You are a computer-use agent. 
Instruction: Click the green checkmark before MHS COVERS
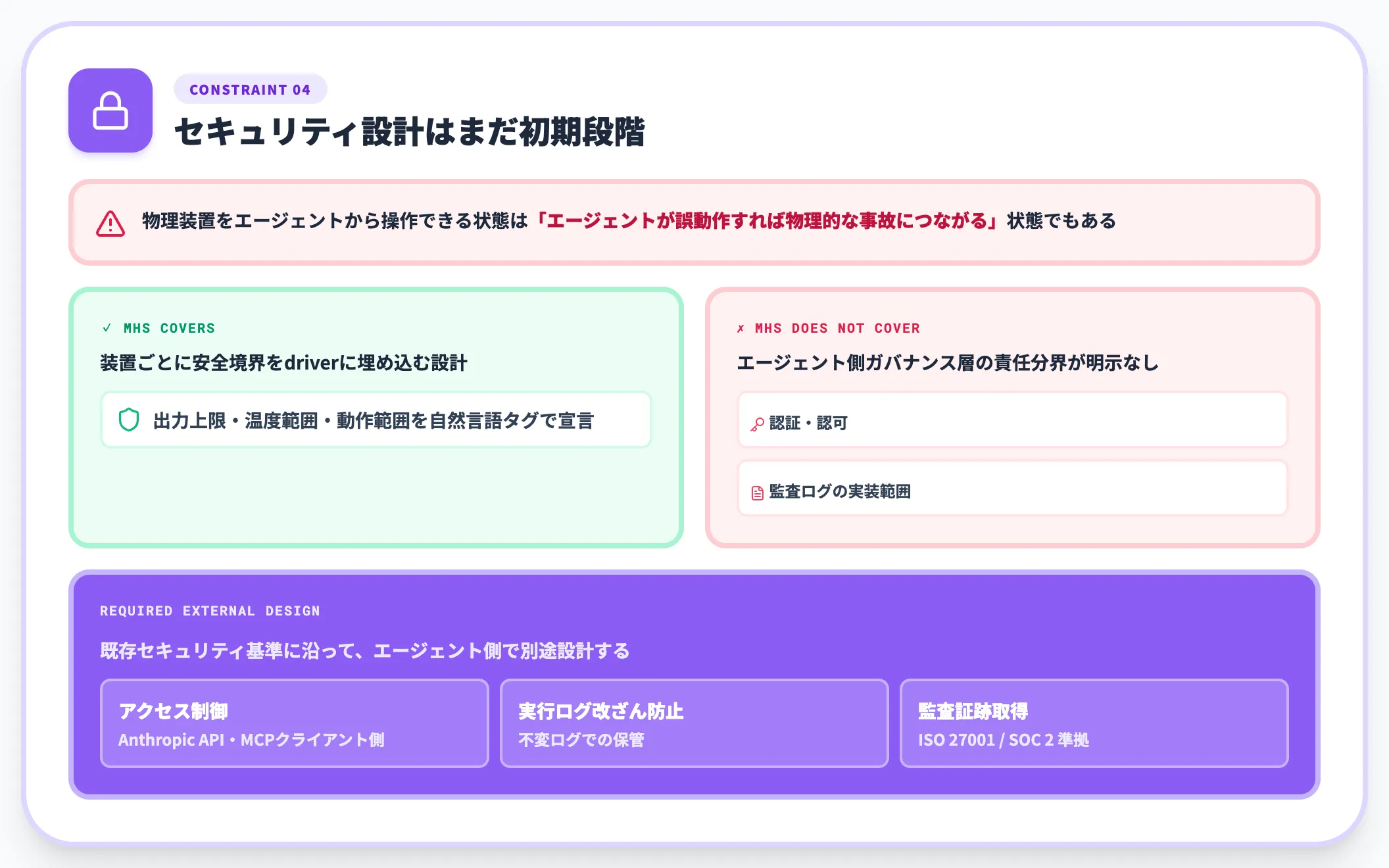107,327
